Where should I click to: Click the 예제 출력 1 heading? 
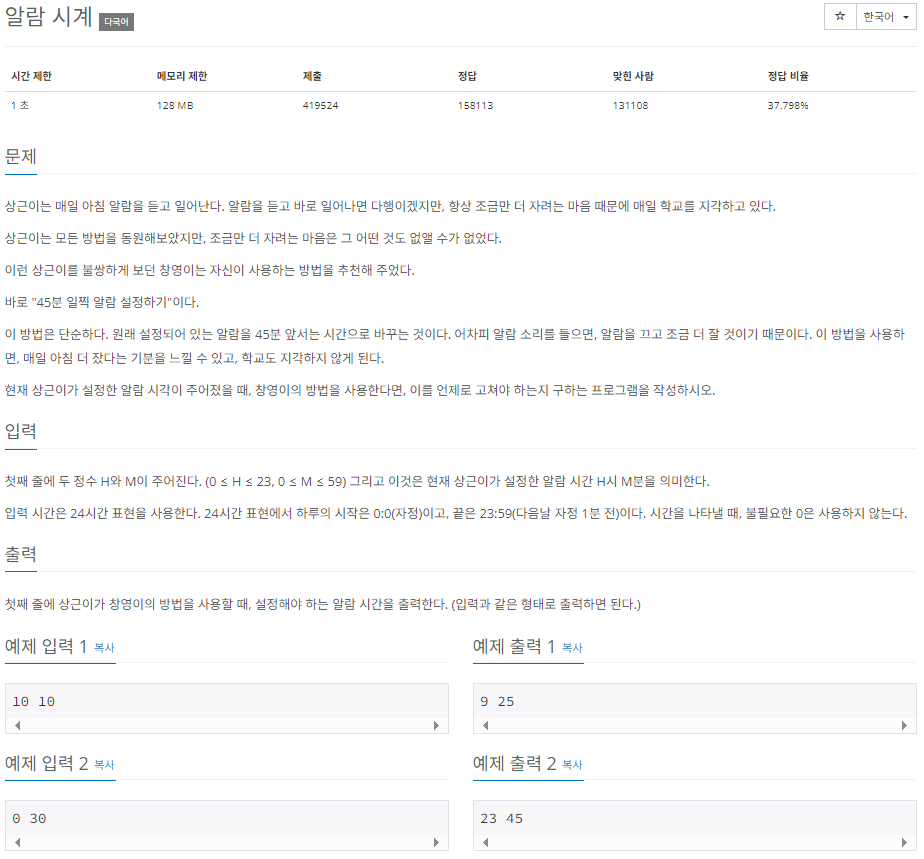pyautogui.click(x=514, y=646)
